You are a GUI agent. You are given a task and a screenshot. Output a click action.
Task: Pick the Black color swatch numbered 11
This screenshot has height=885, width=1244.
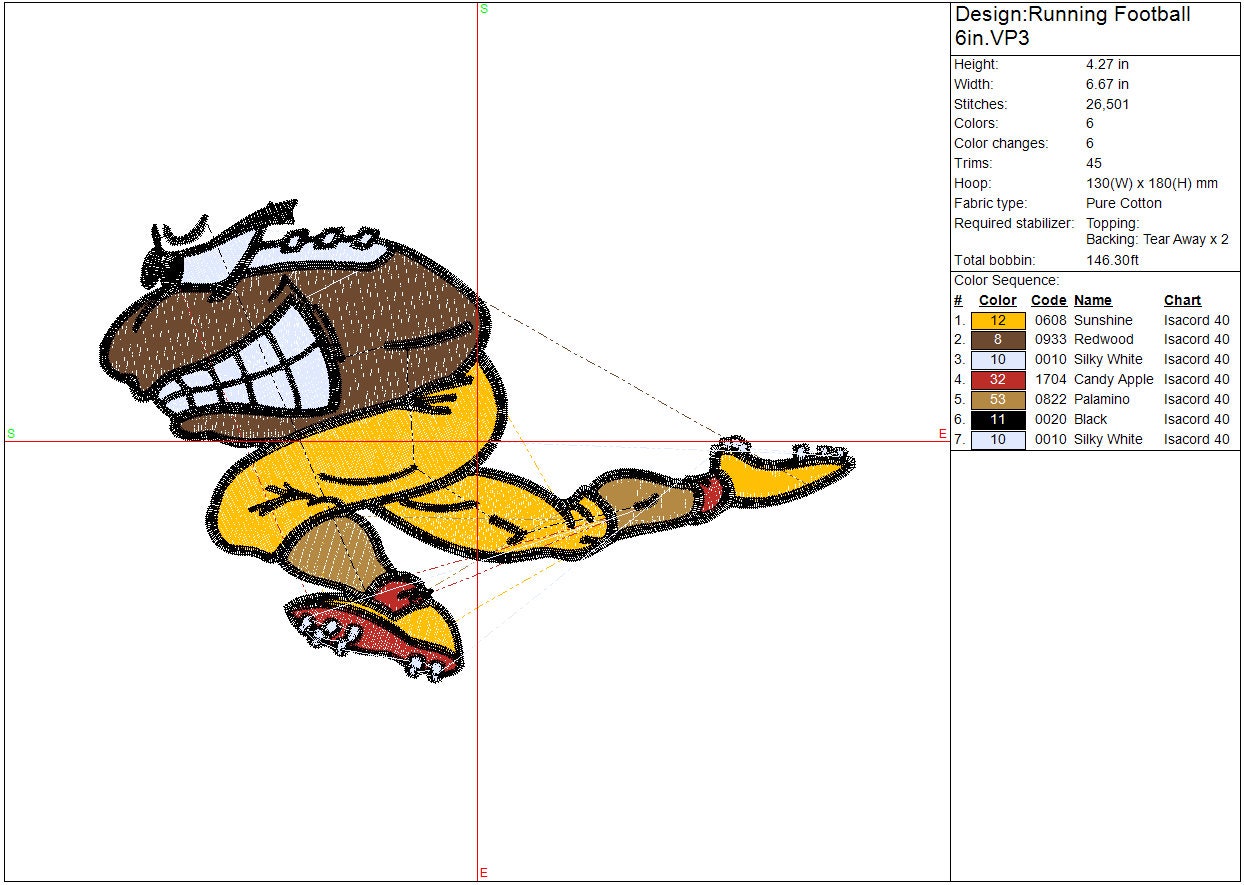pos(998,420)
